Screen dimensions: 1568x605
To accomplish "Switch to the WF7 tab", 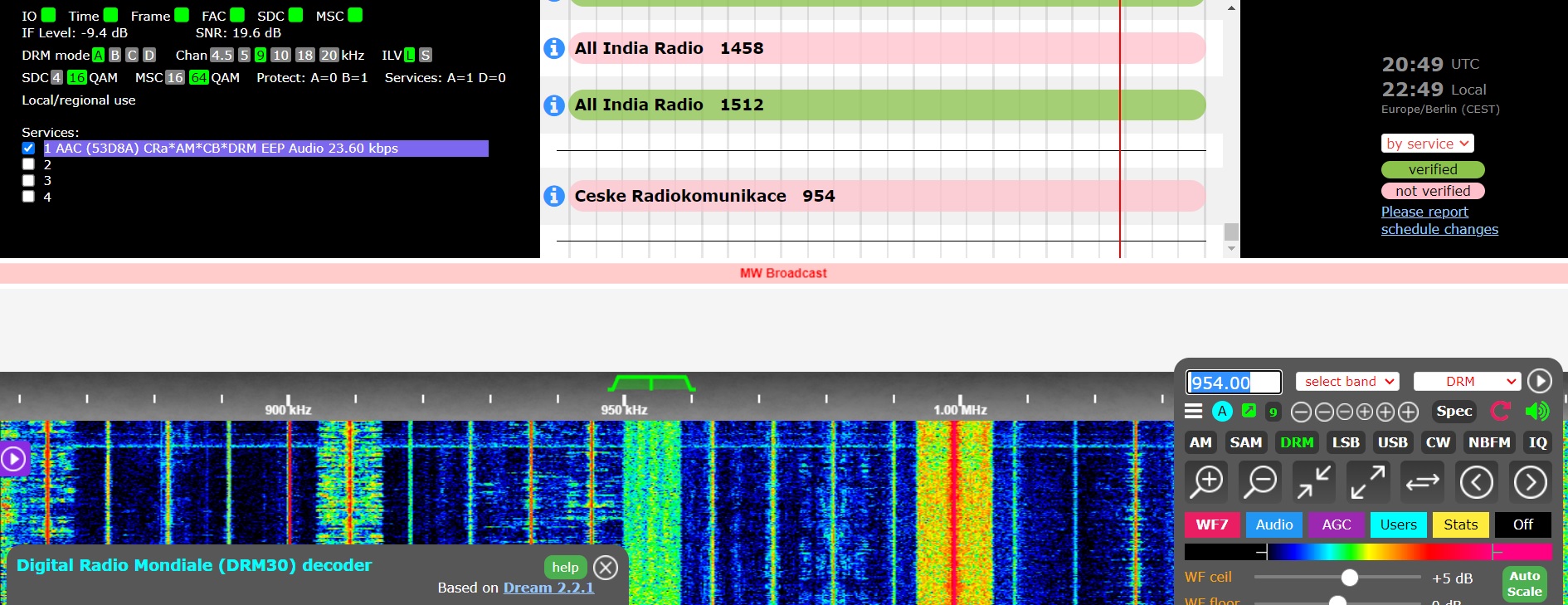I will tap(1212, 524).
